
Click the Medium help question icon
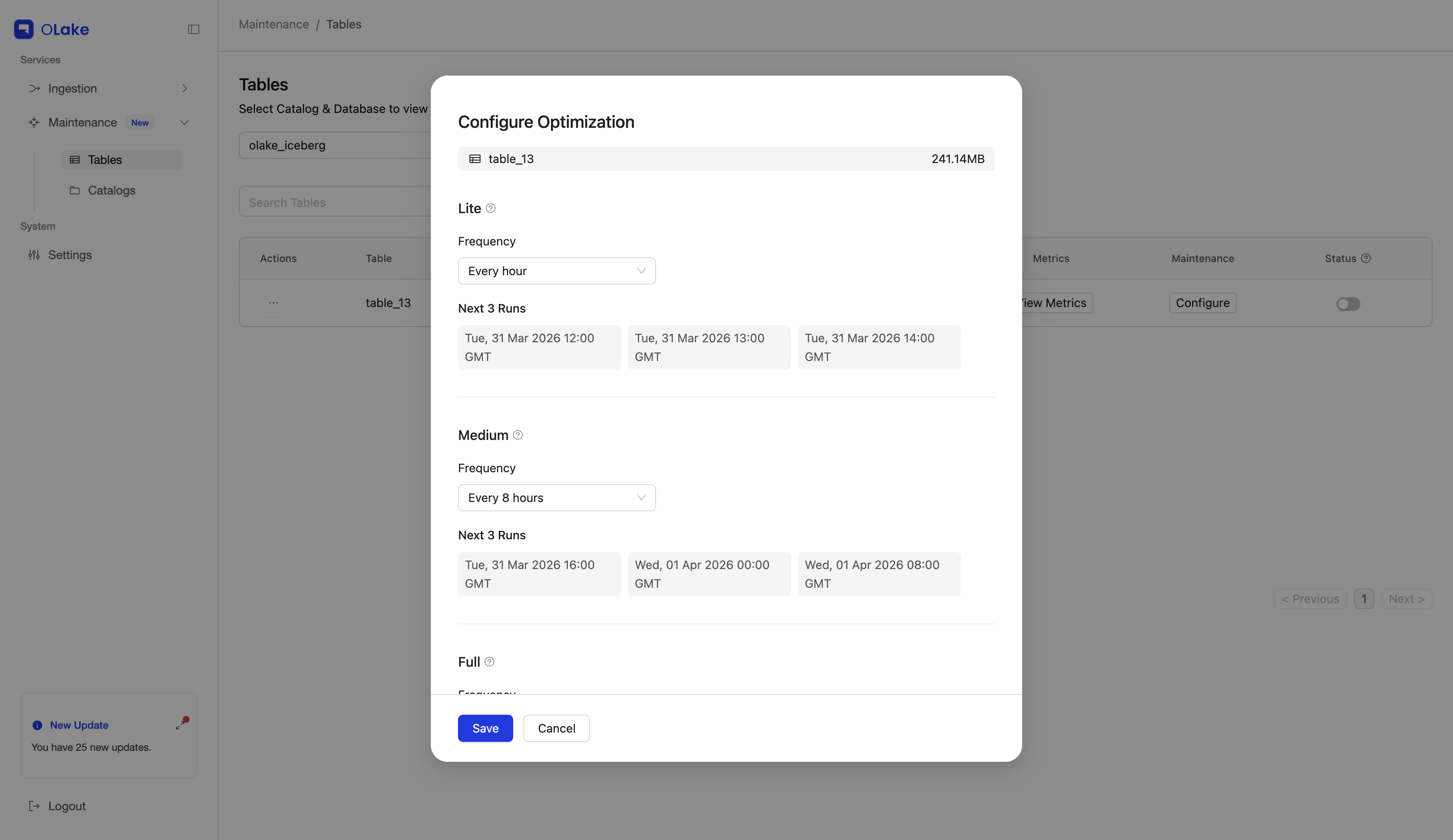click(518, 435)
